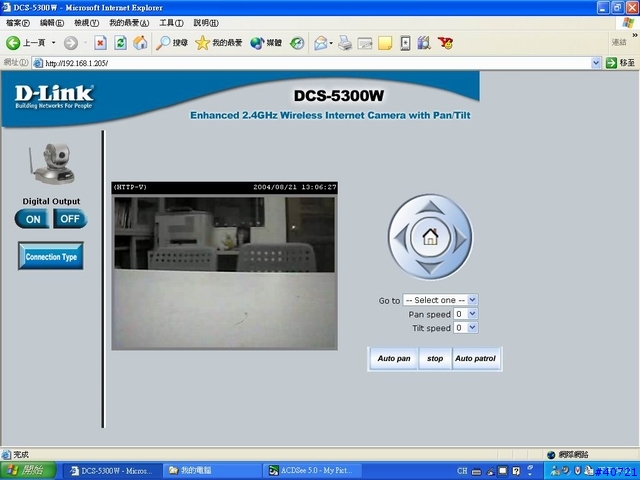Click the Yahoo Y toolbar icon
Screen dimensions: 640x480
445,43
